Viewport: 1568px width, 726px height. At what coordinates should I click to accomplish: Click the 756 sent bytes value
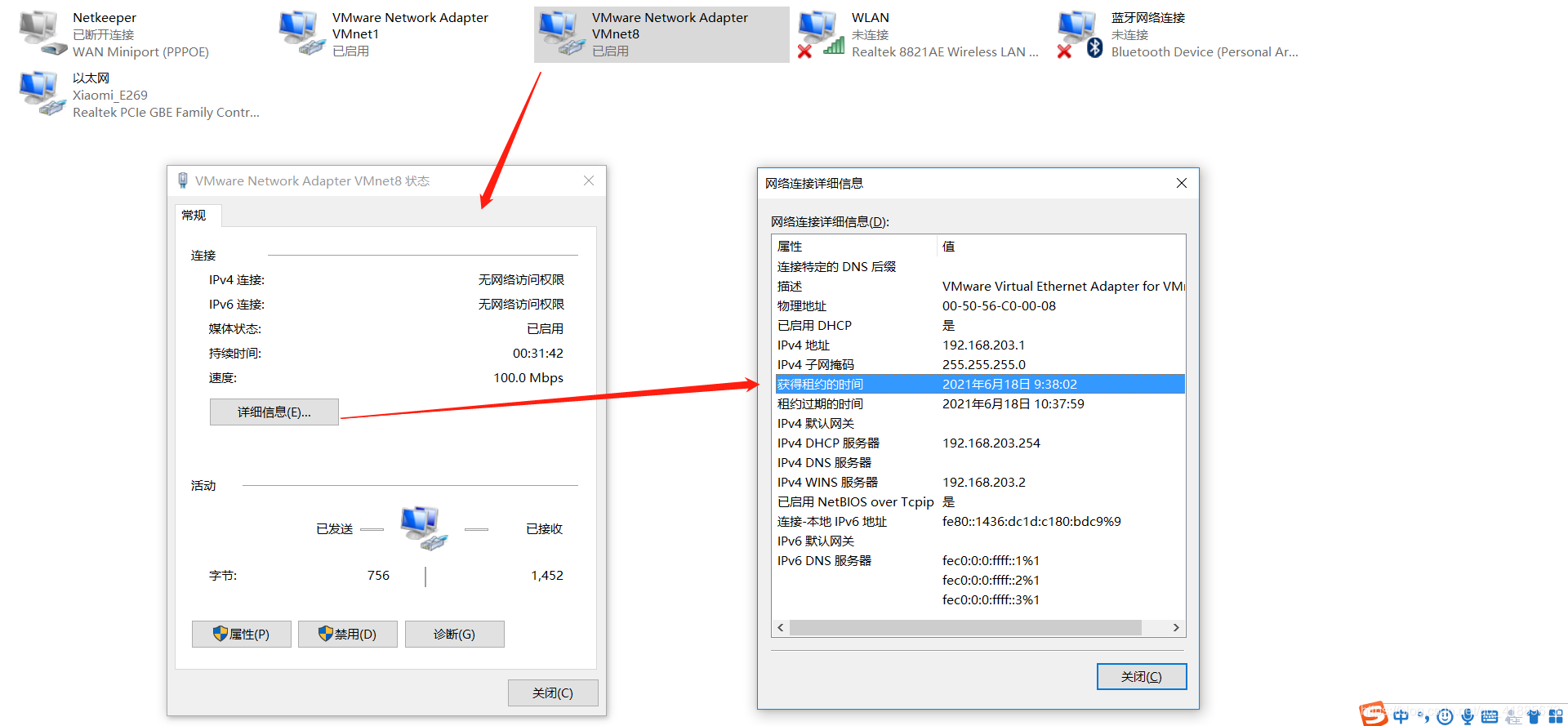tap(378, 576)
